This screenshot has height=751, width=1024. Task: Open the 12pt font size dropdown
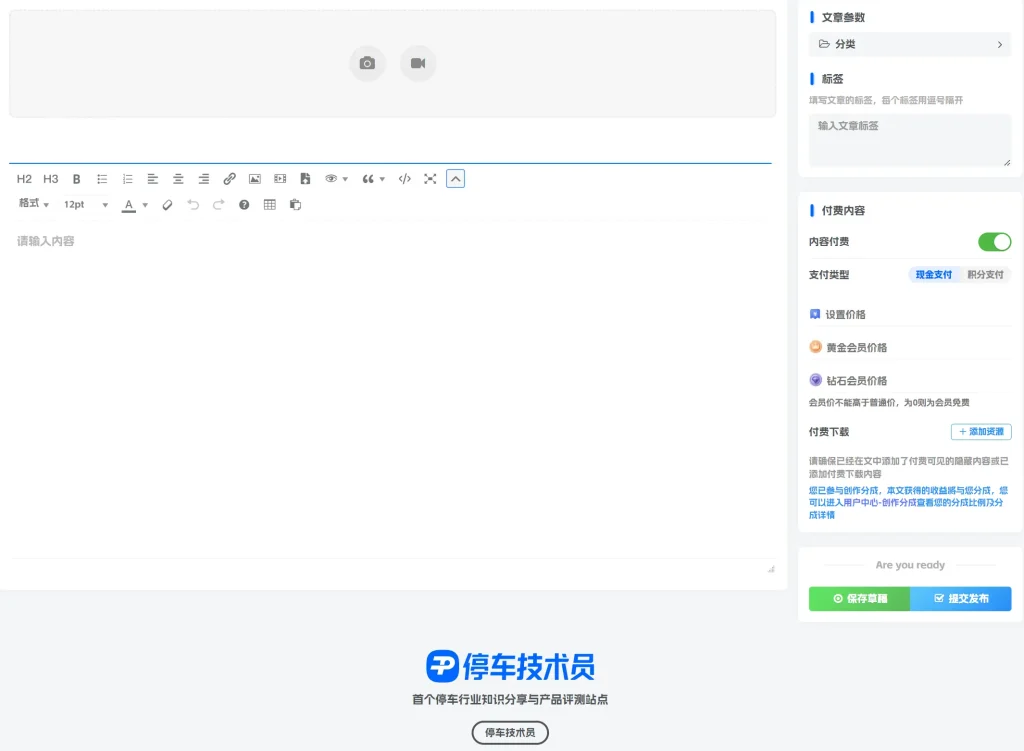click(86, 205)
